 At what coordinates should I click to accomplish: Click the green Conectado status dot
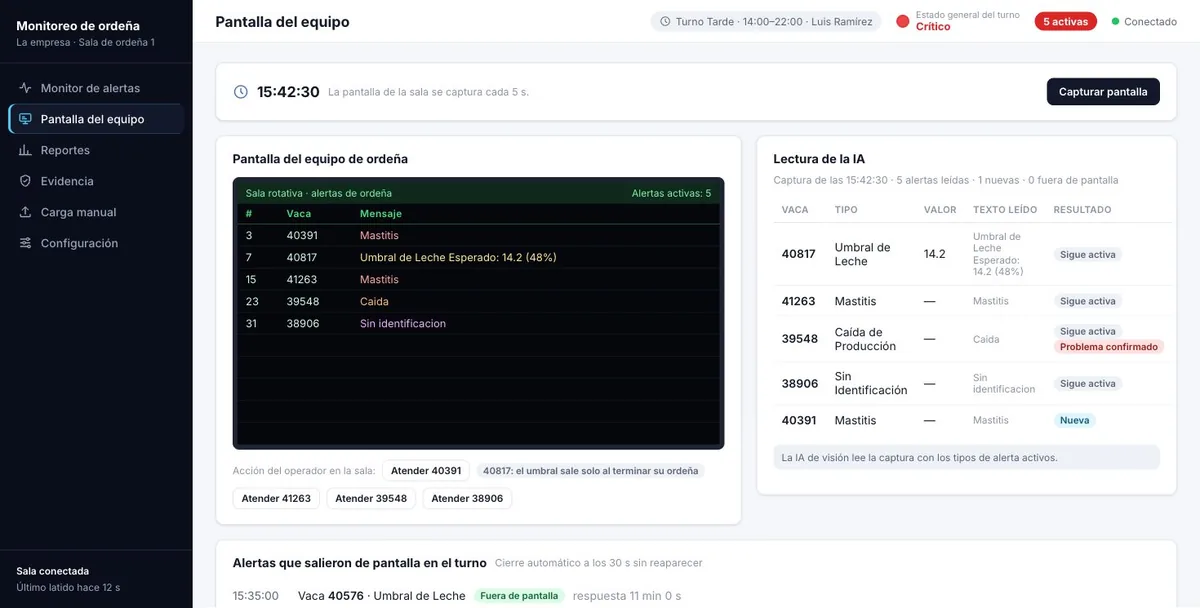pos(1116,21)
